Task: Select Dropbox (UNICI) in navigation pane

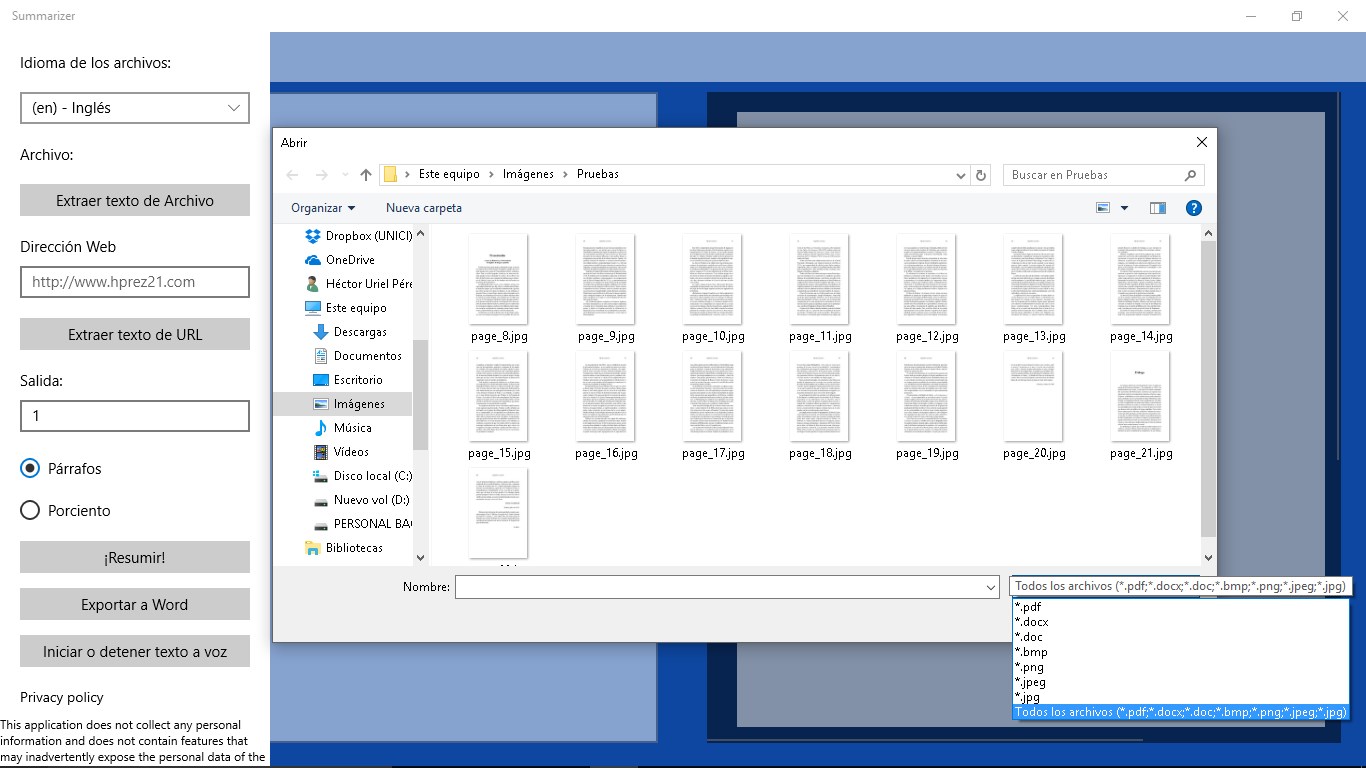Action: coord(358,236)
